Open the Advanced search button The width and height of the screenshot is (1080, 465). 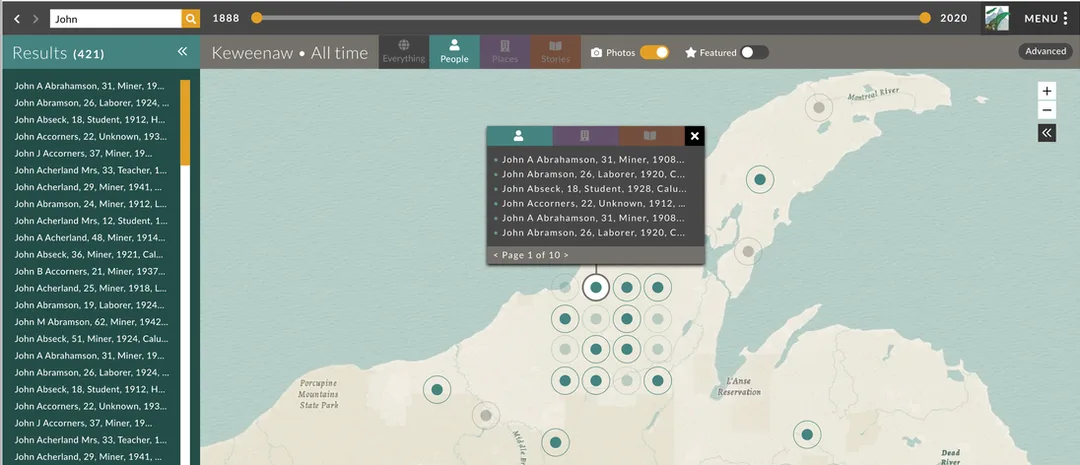1045,51
